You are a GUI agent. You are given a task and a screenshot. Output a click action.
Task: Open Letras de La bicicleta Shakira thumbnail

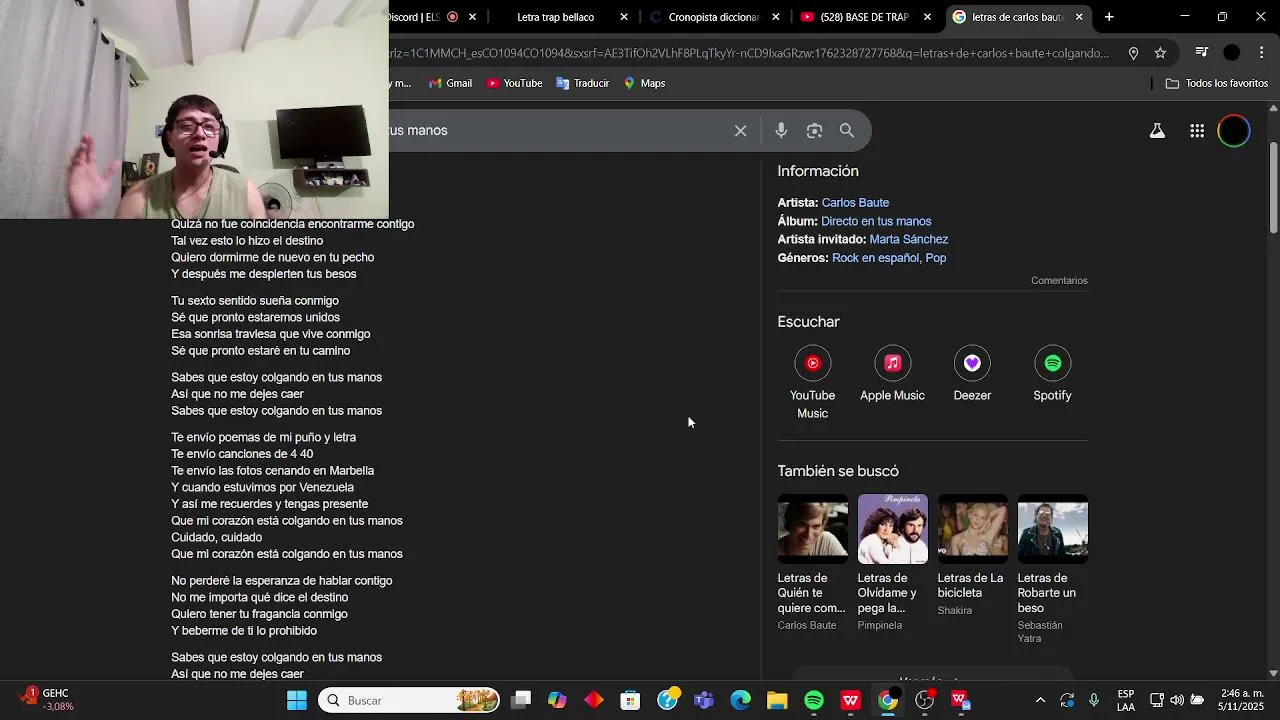pos(972,529)
